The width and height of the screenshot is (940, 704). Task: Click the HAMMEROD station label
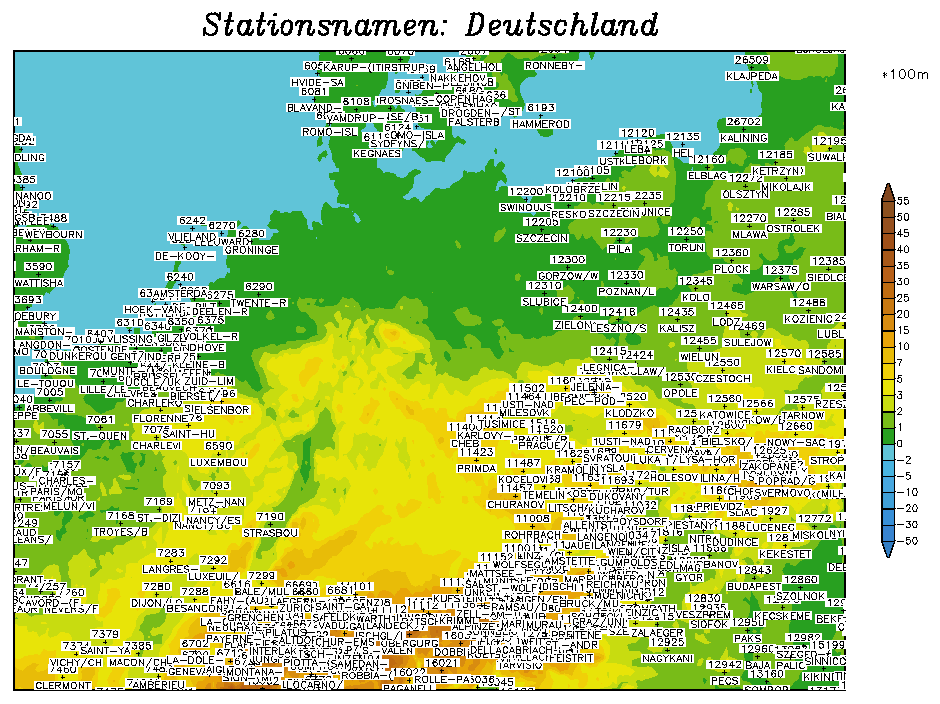540,123
